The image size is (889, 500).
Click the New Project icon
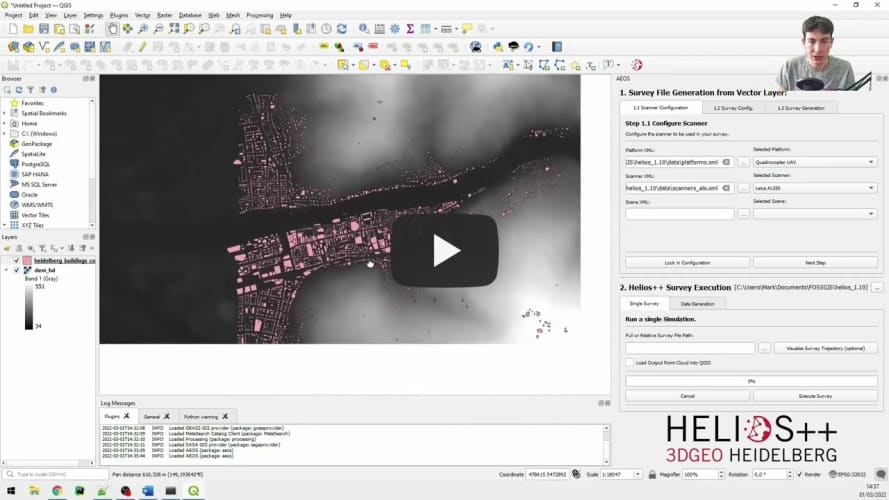pyautogui.click(x=12, y=29)
